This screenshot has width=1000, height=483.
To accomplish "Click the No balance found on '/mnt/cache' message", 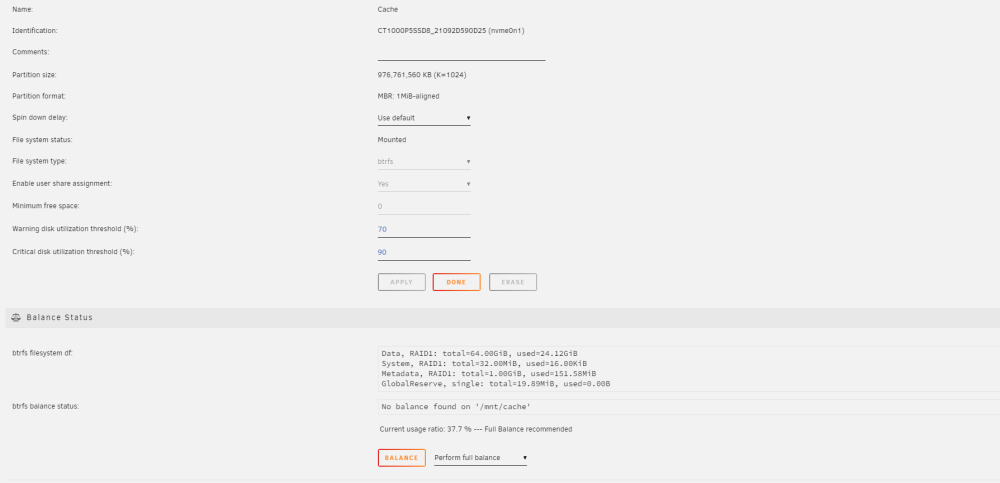I will tap(456, 407).
